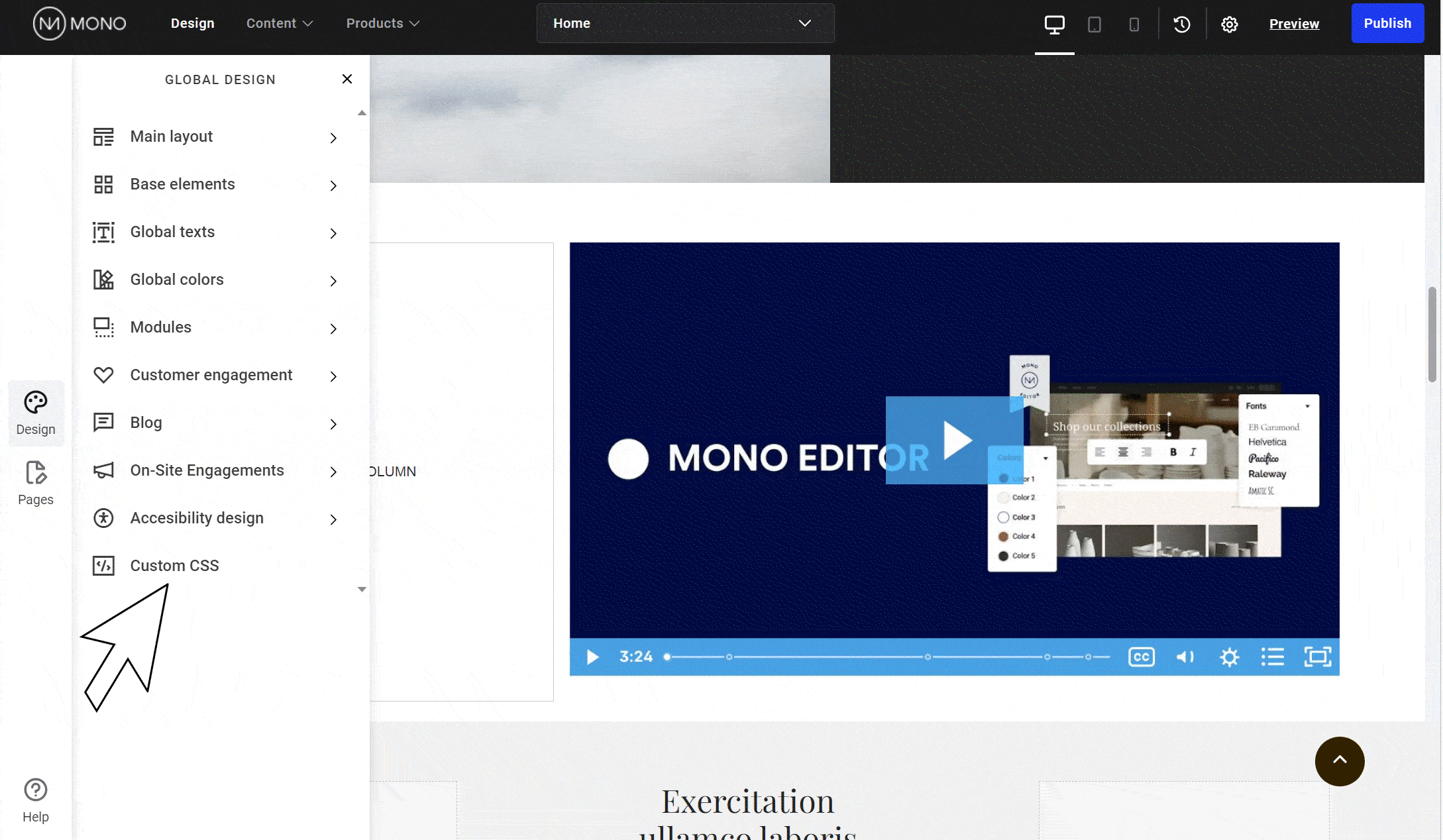Click the Customer engagement heart icon
Image resolution: width=1443 pixels, height=840 pixels.
click(103, 375)
